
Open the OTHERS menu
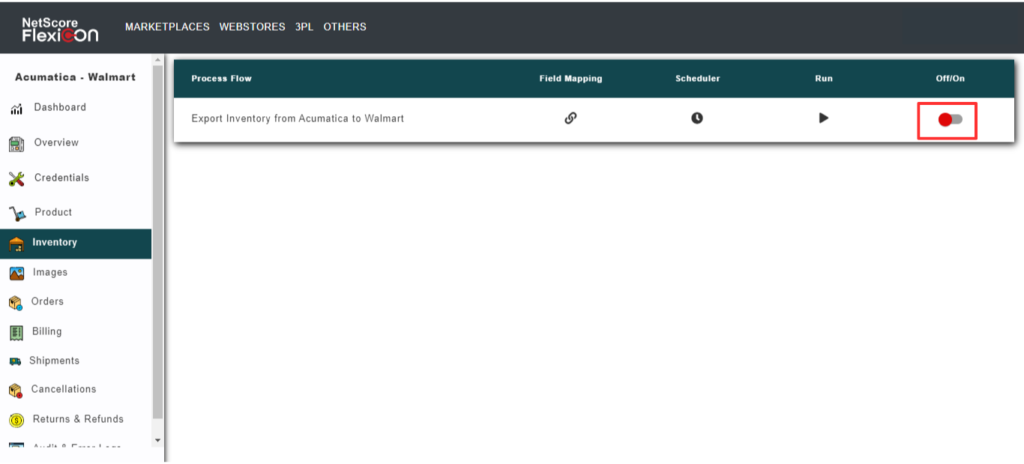click(x=344, y=27)
